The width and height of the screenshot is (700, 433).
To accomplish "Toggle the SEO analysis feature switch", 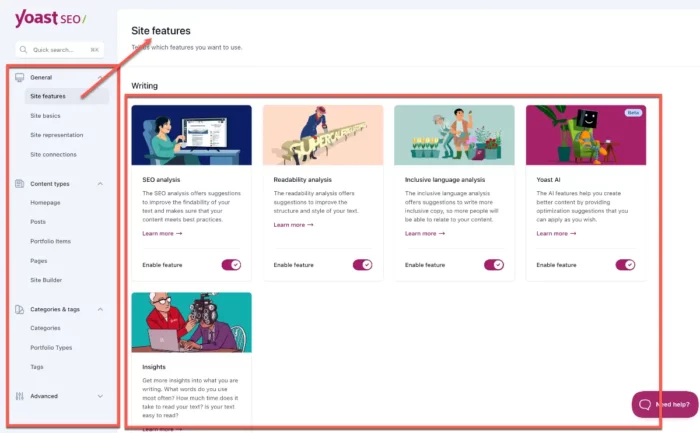I will 231,265.
